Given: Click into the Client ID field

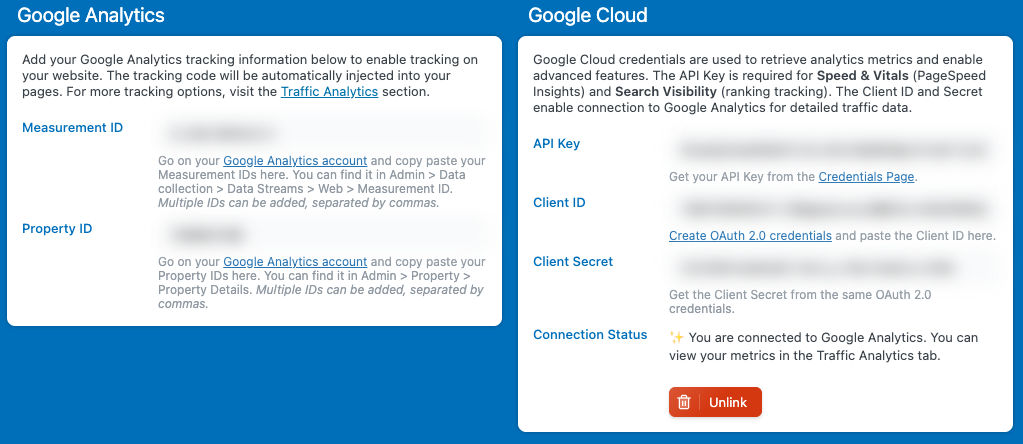Looking at the screenshot, I should click(x=832, y=209).
